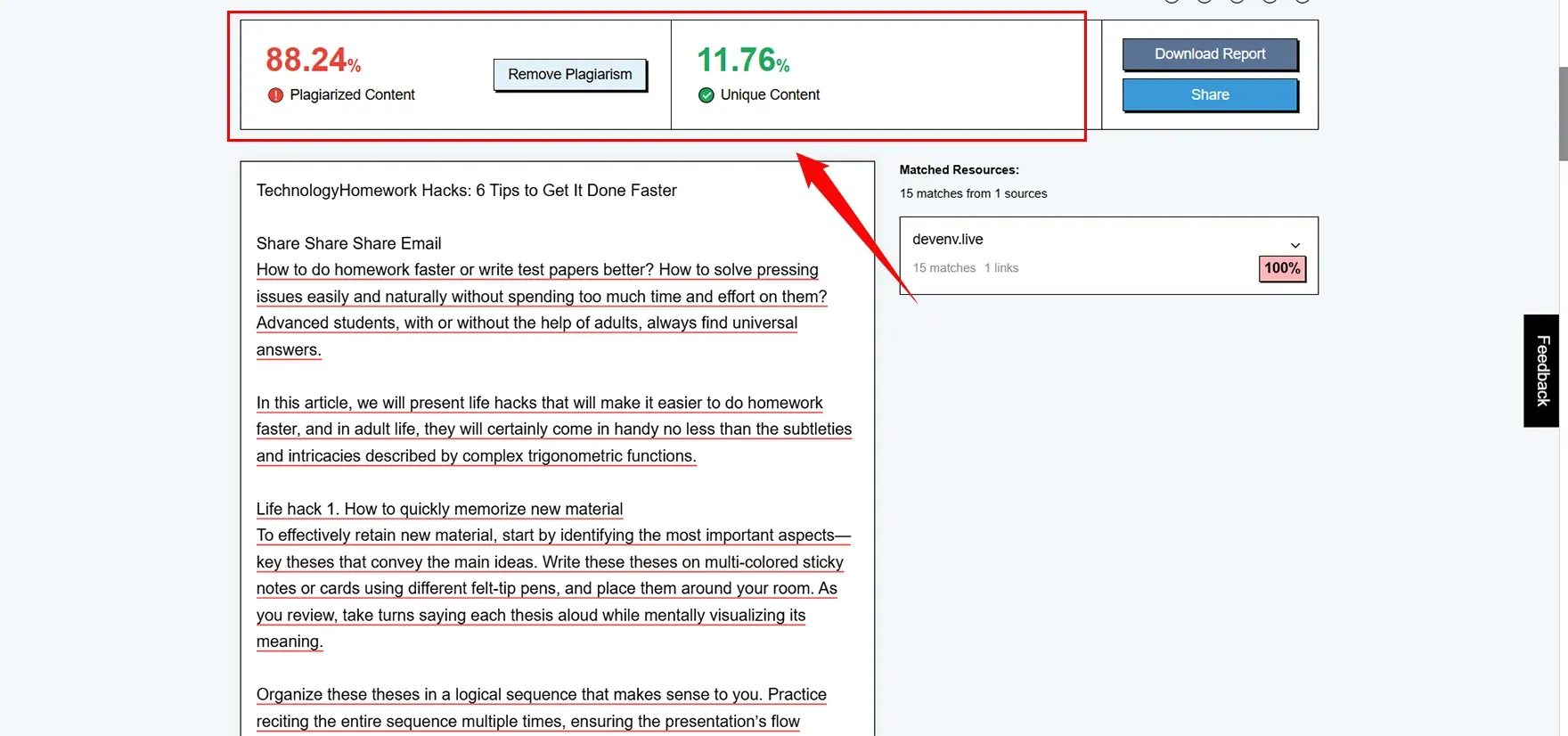Click the blue Share button
Image resolution: width=1568 pixels, height=736 pixels.
[x=1210, y=94]
